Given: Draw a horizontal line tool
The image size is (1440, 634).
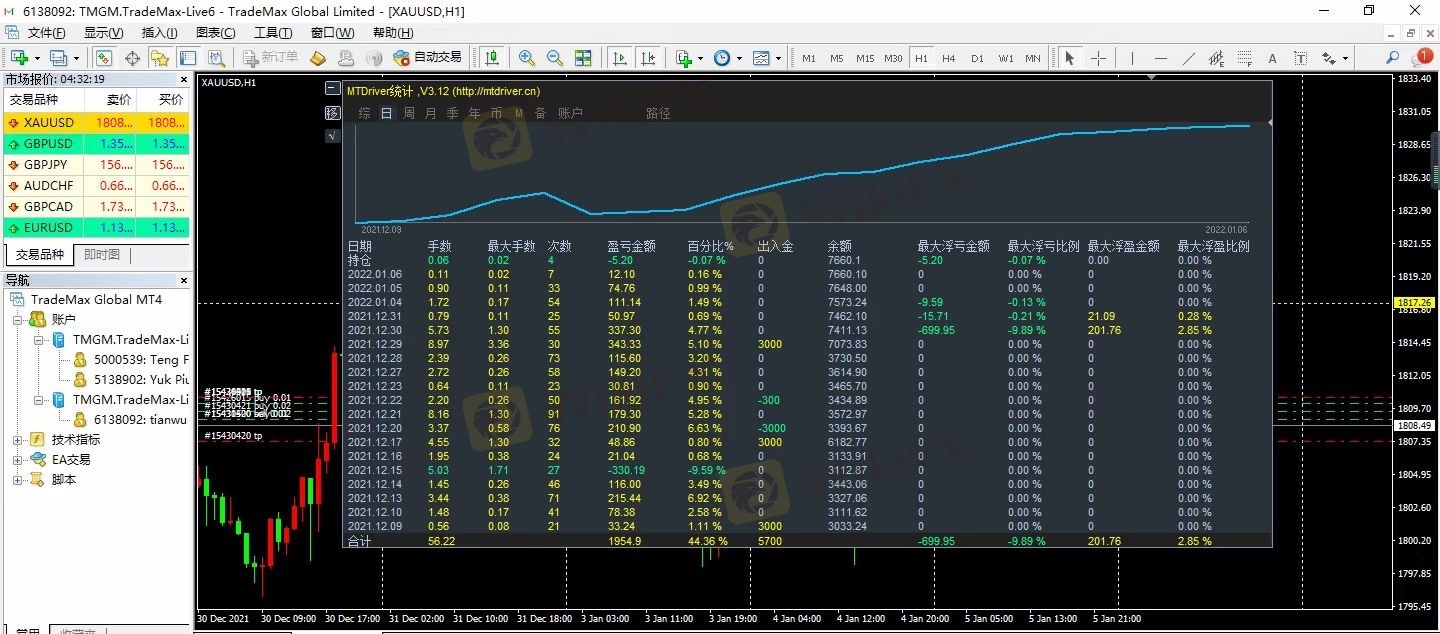Looking at the screenshot, I should [x=1160, y=58].
